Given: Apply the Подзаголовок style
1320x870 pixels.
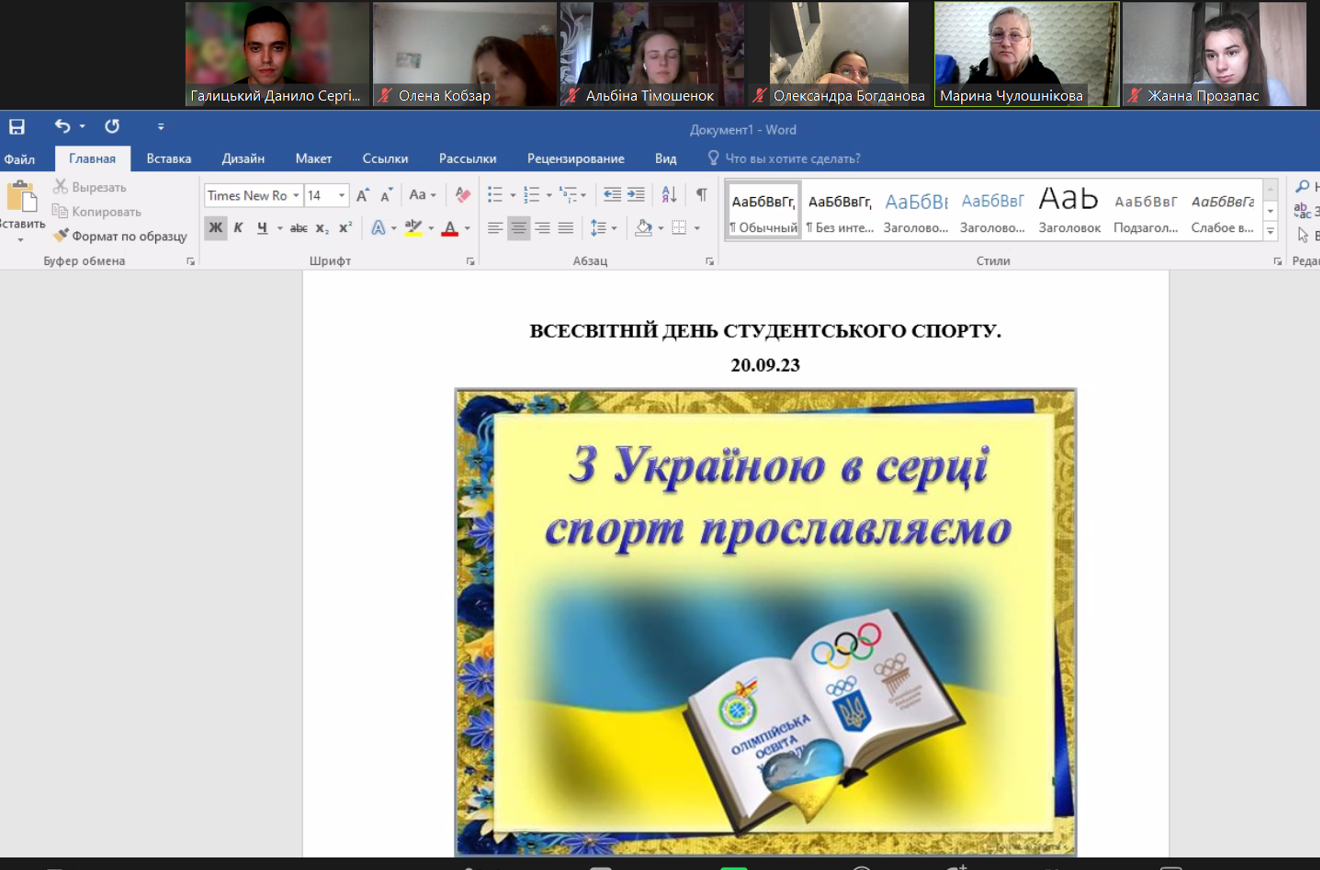Looking at the screenshot, I should [1146, 212].
